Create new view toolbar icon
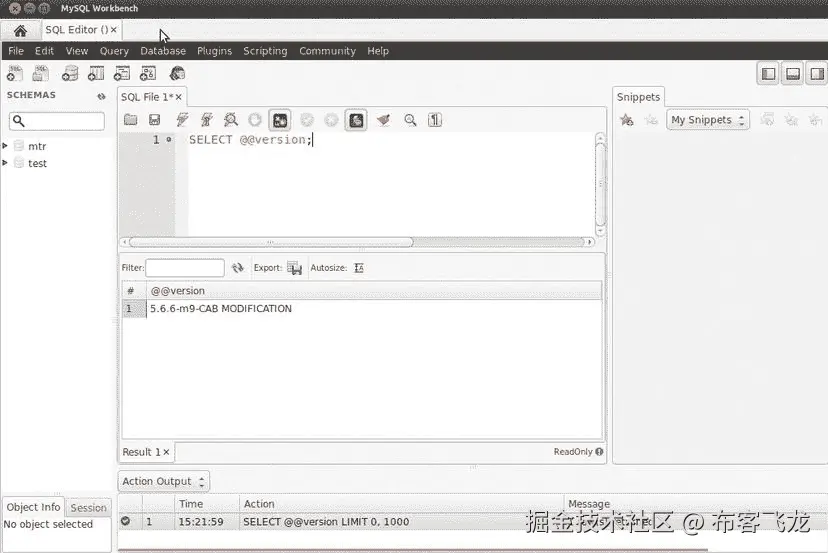The width and height of the screenshot is (828, 553). 122,73
